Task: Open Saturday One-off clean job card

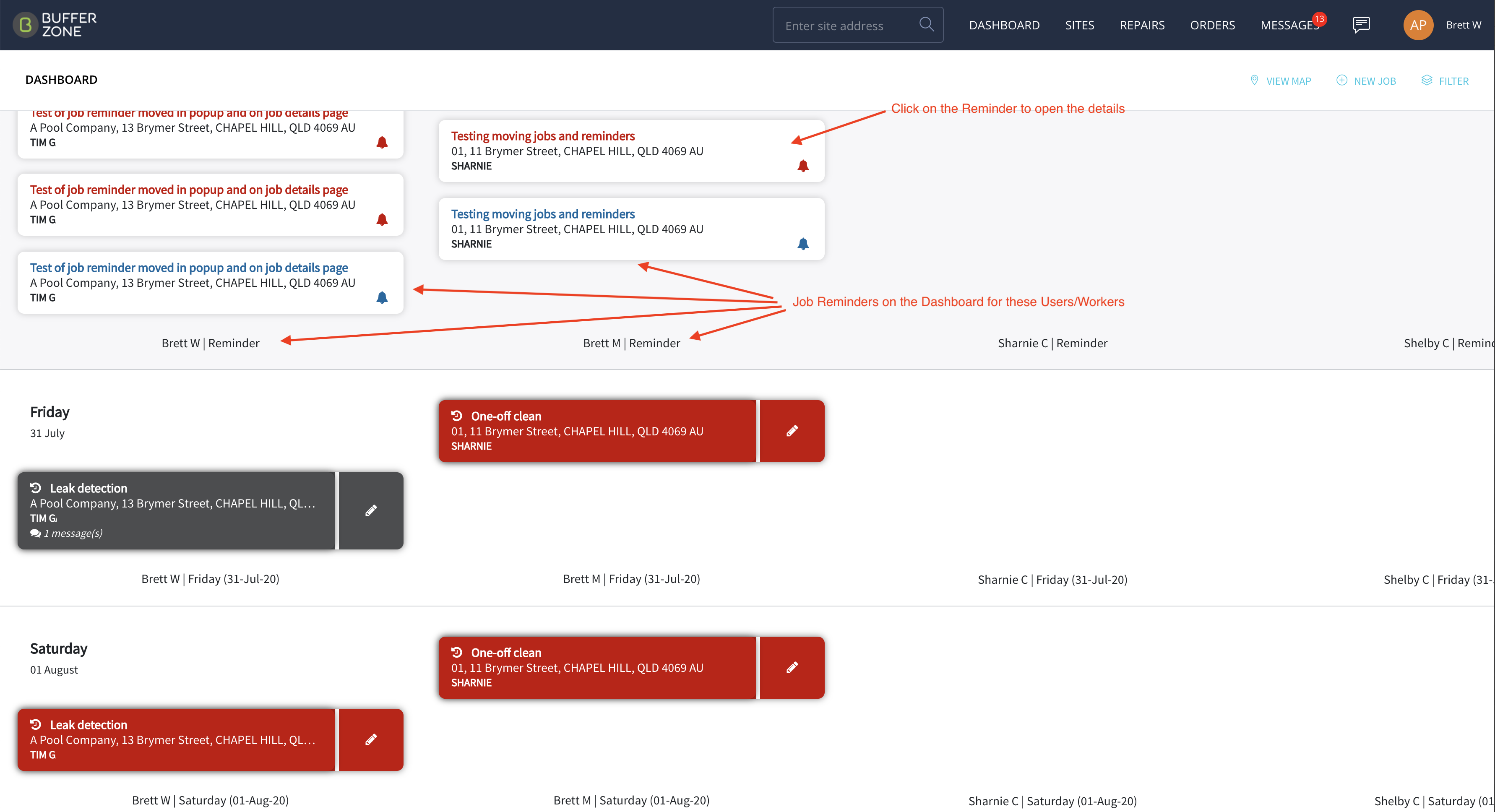Action: [597, 667]
